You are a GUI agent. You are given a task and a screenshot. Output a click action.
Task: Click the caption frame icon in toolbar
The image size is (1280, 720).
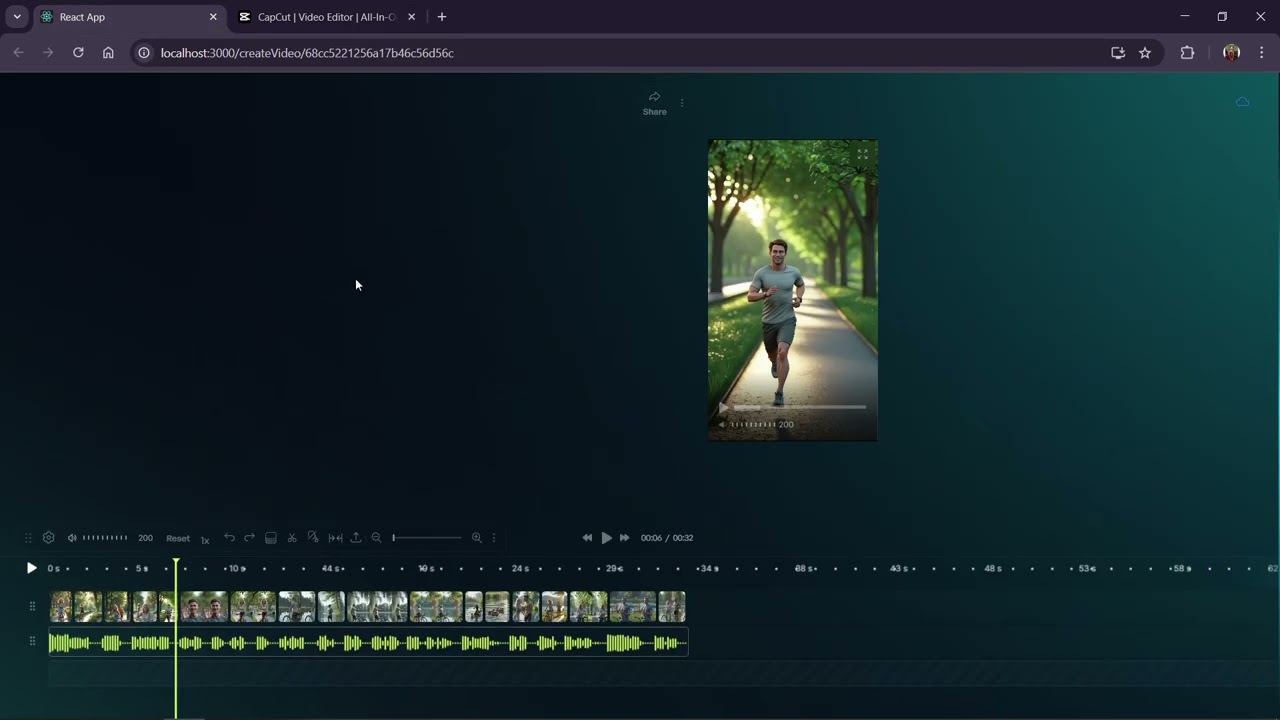tap(271, 538)
